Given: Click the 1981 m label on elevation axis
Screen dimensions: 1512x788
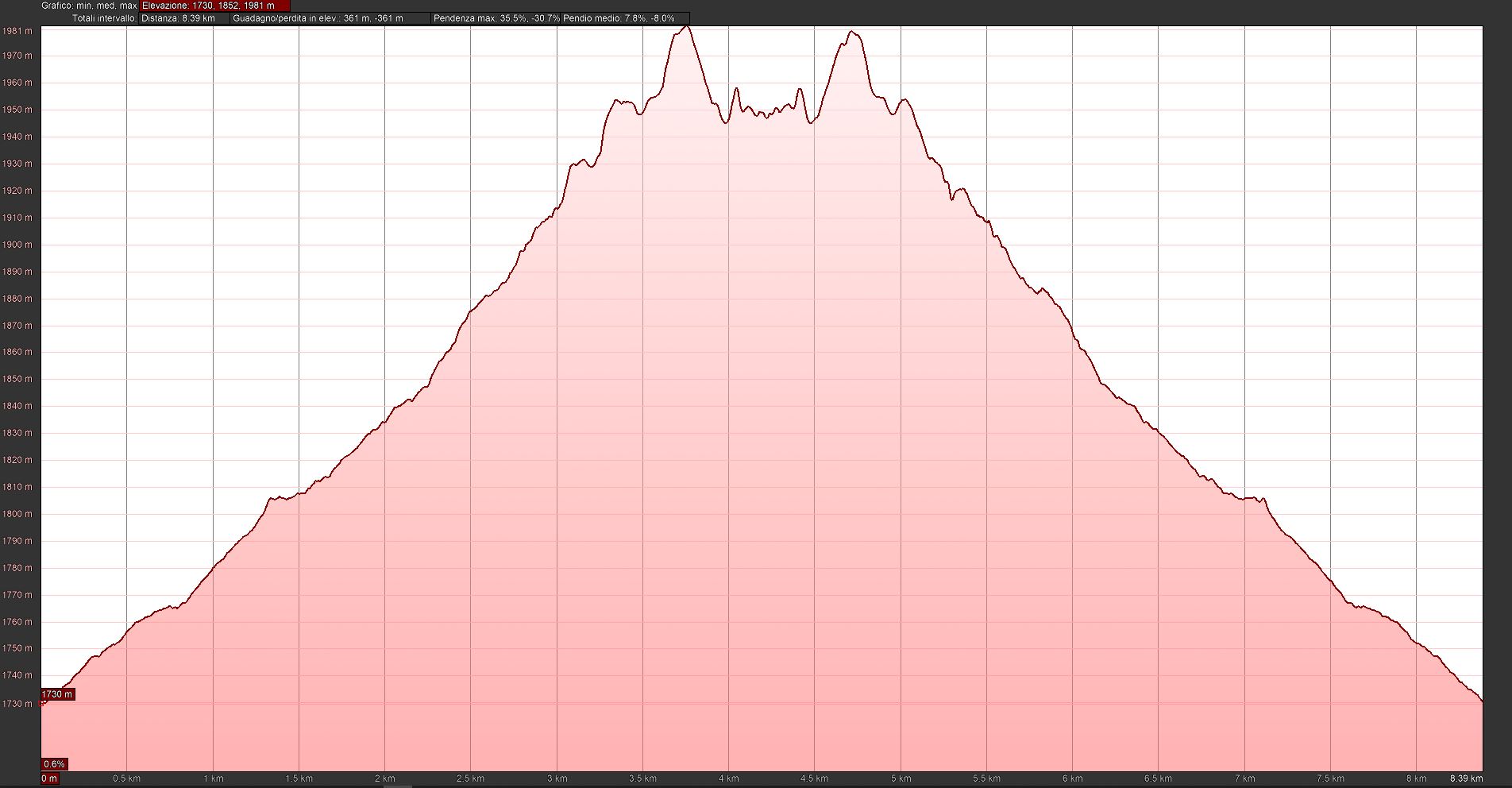Looking at the screenshot, I should (17, 32).
